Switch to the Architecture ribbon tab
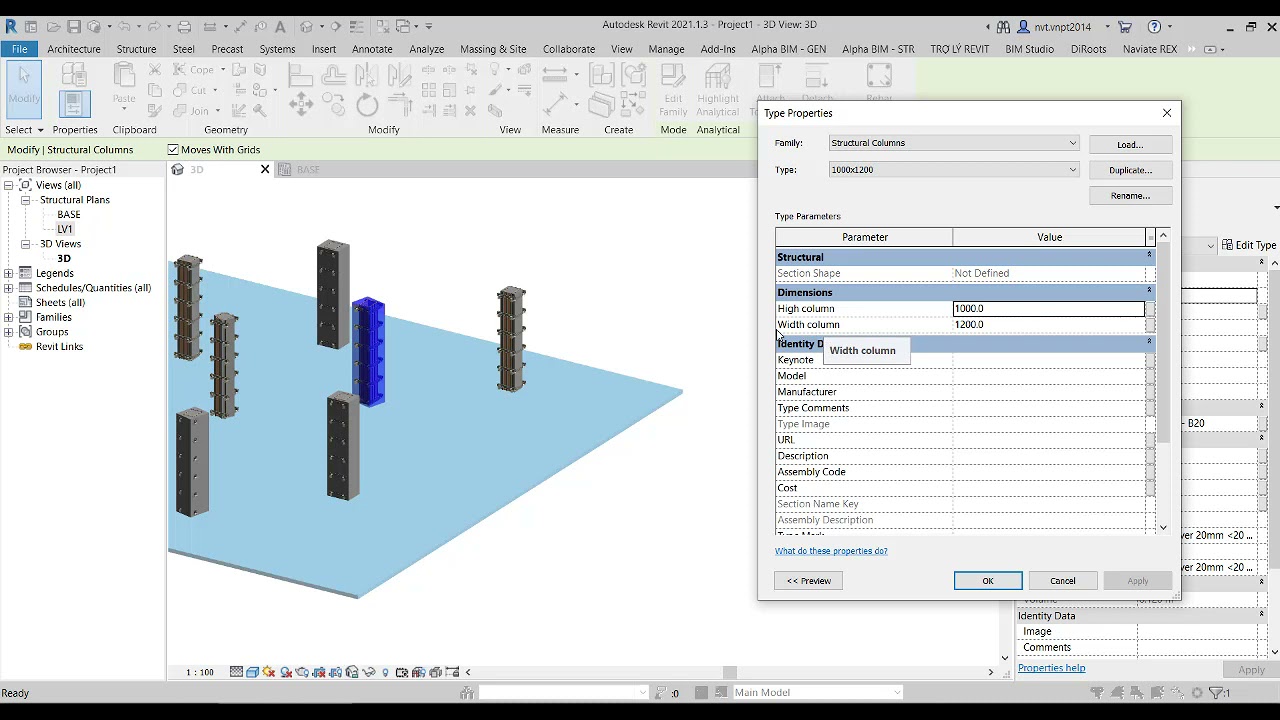The image size is (1280, 720). pos(74,49)
